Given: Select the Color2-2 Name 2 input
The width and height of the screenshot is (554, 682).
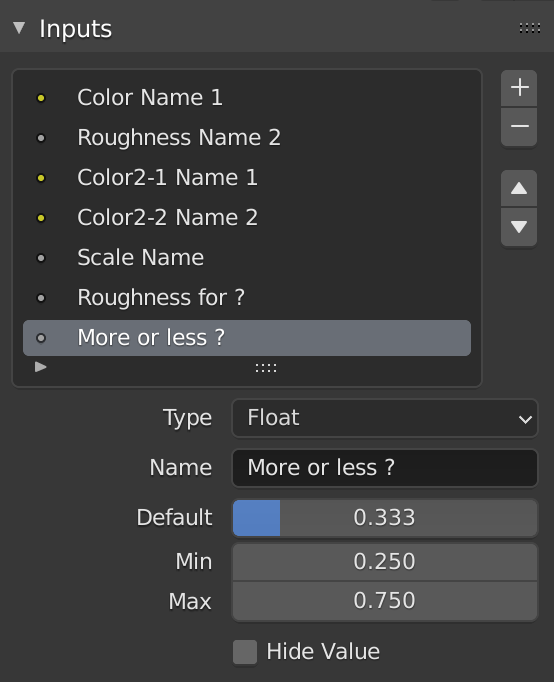Looking at the screenshot, I should click(247, 217).
